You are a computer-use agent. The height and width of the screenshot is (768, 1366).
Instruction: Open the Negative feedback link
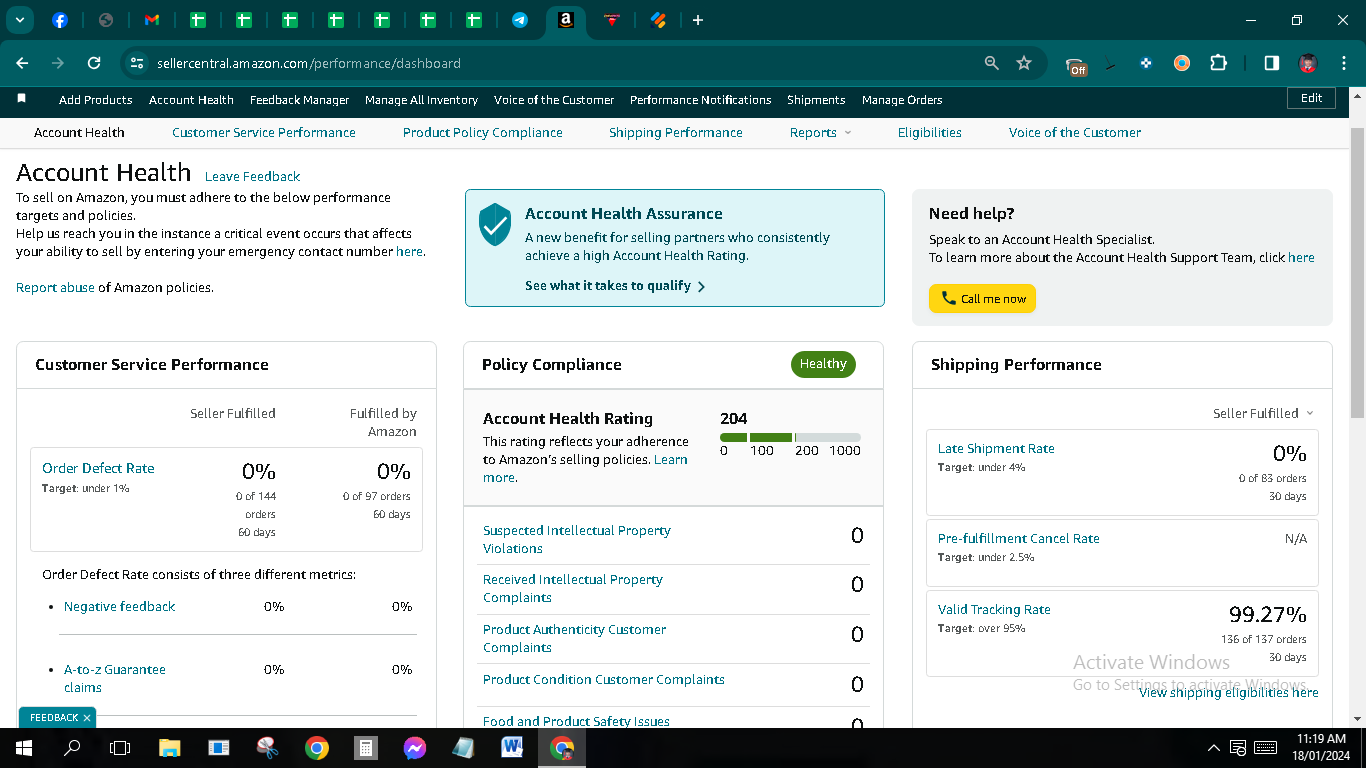point(119,606)
